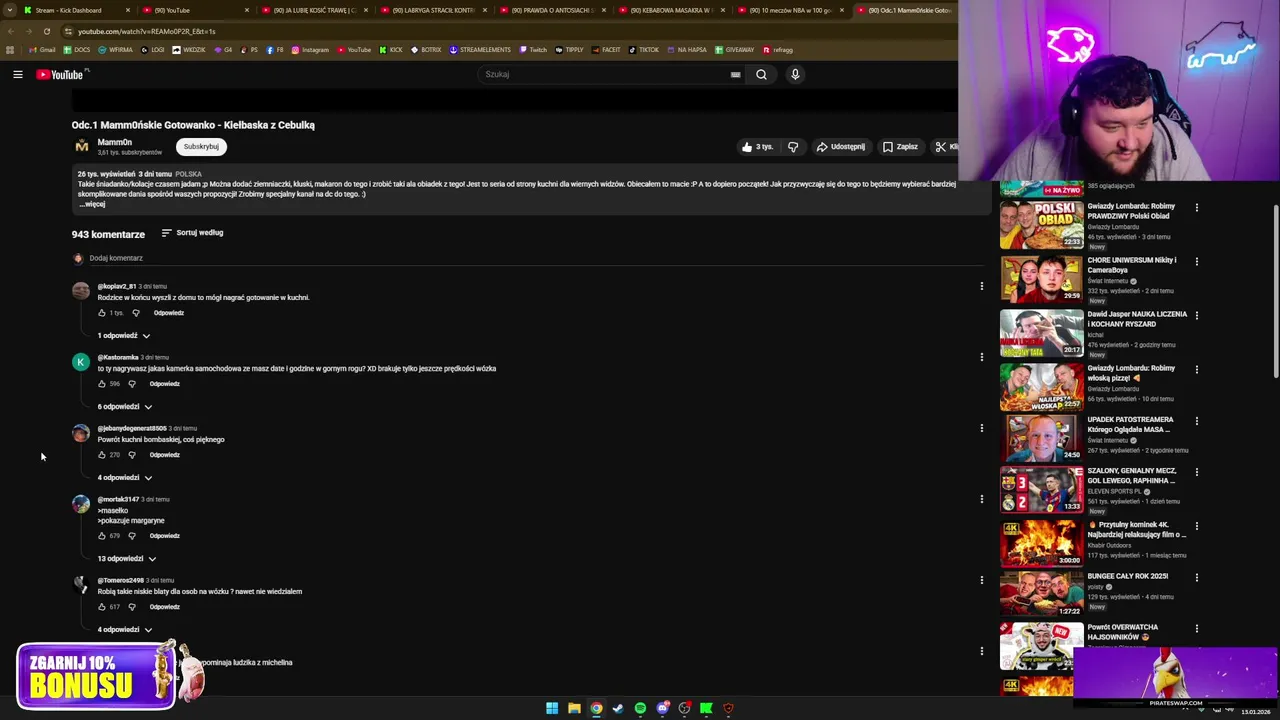1280x720 pixels.
Task: Open File Explorer from taskbar
Action: [574, 708]
